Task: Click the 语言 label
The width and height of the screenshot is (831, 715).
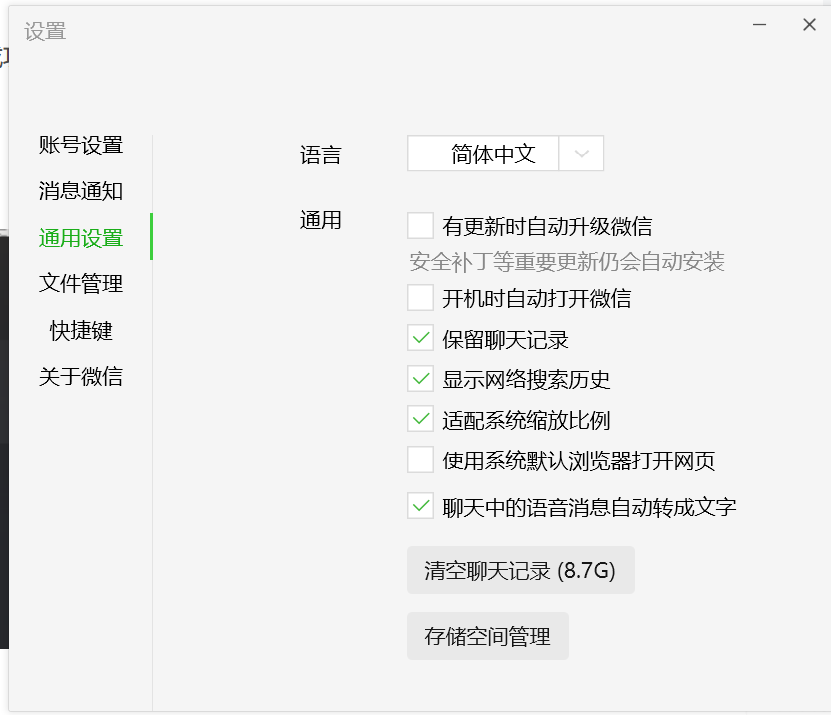Action: 321,155
